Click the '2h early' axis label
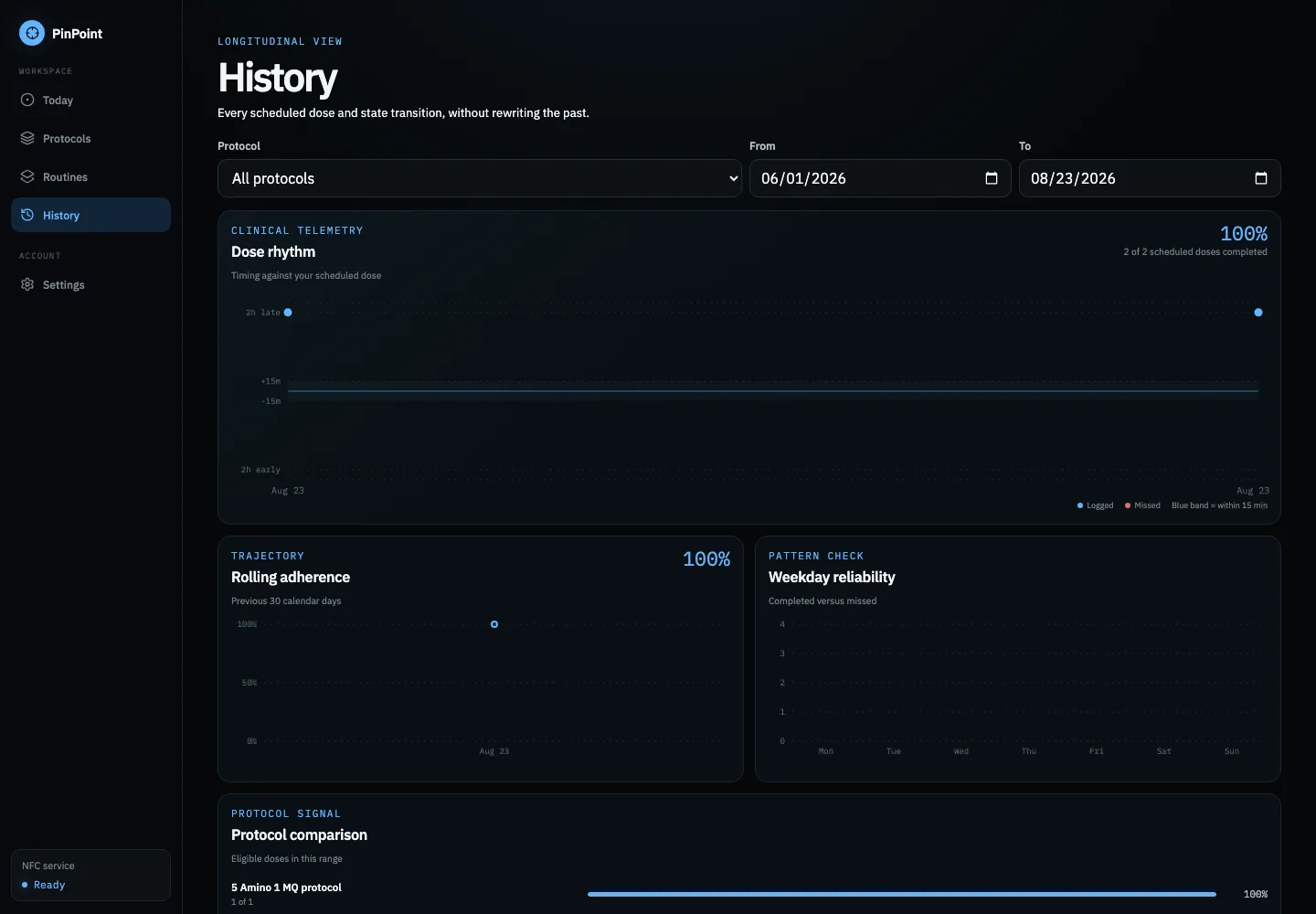The image size is (1316, 914). tap(260, 470)
